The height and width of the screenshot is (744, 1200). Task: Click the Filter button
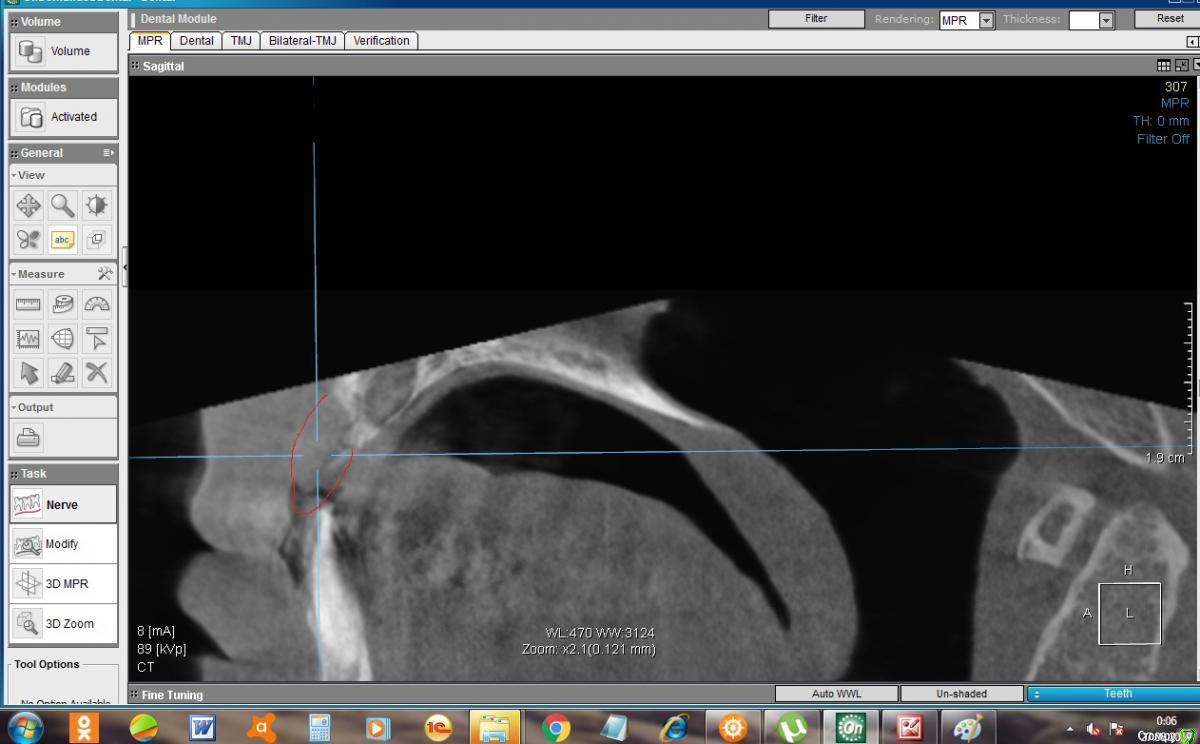click(x=816, y=19)
